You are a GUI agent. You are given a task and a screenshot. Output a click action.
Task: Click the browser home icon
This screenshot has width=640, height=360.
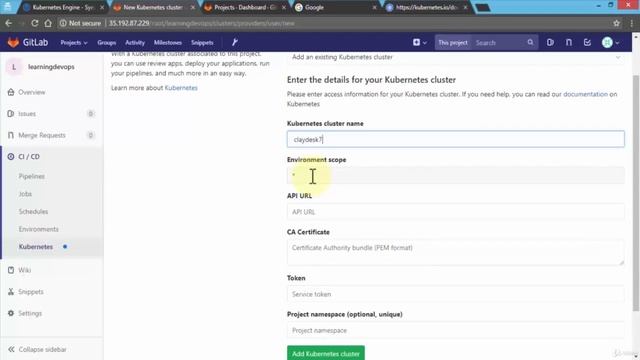pos(48,23)
